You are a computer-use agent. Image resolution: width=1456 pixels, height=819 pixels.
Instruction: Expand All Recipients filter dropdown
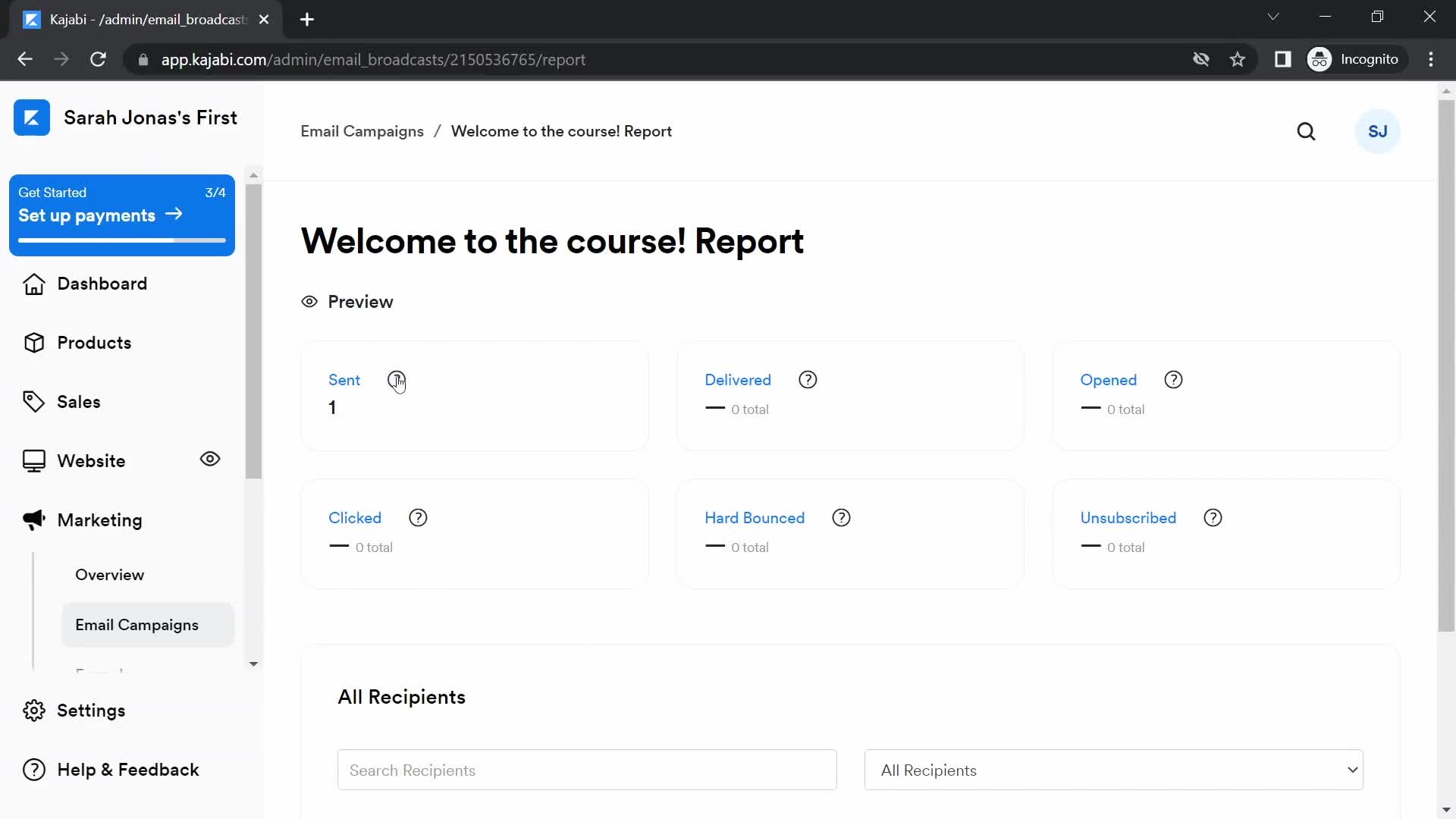pyautogui.click(x=1113, y=770)
